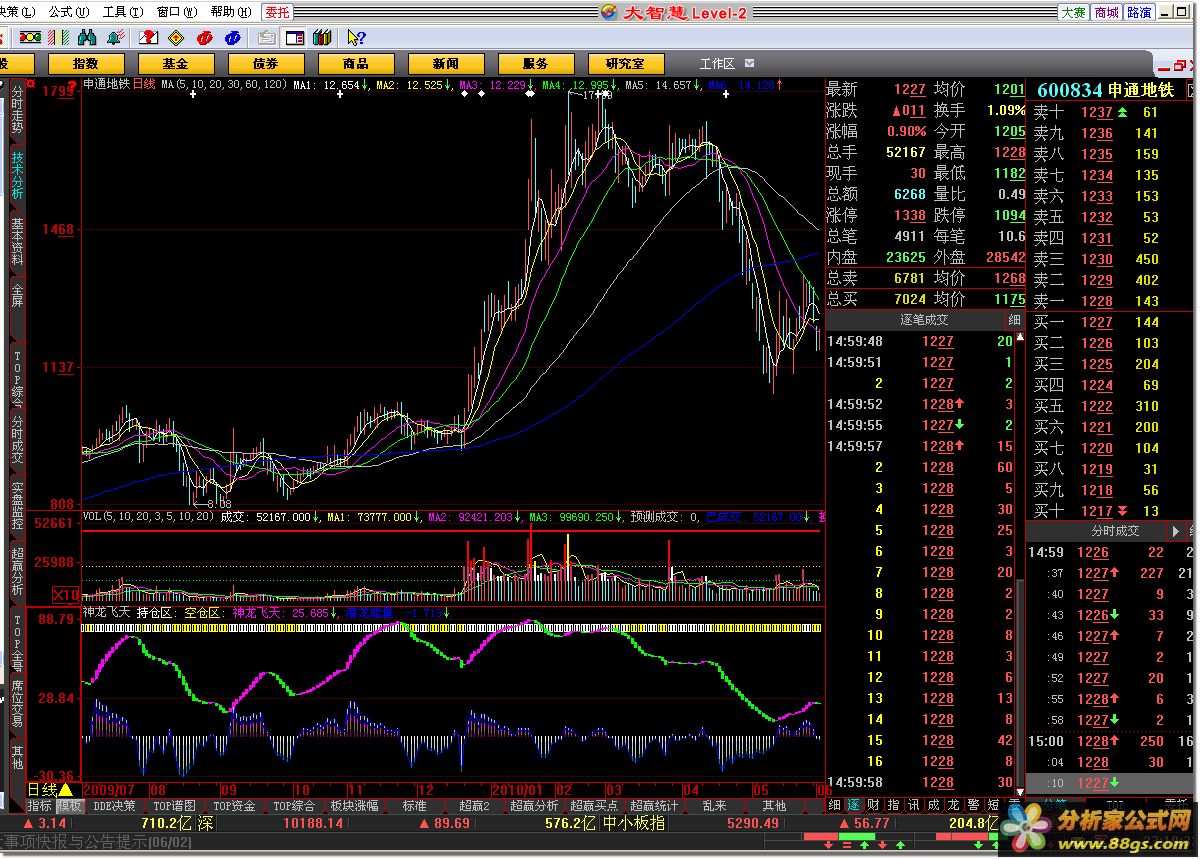Toggle the window layout icon in toolbar
This screenshot has height=859, width=1200.
coord(295,38)
